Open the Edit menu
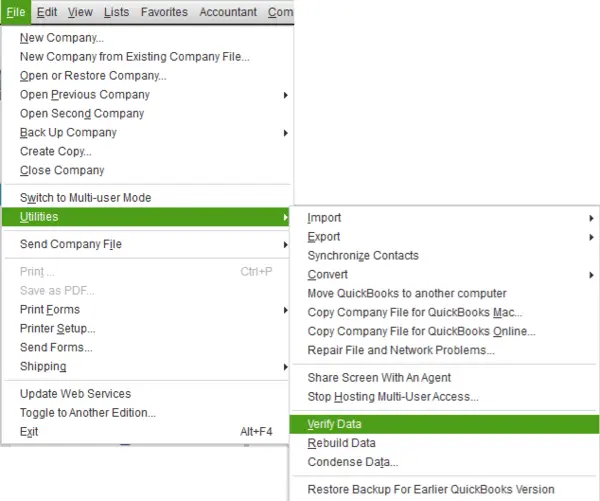The height and width of the screenshot is (501, 600). pos(48,12)
